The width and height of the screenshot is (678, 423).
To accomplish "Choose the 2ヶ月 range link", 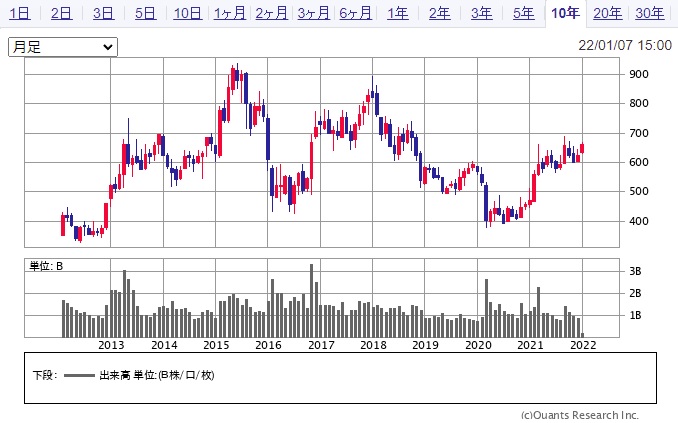I will (x=272, y=13).
